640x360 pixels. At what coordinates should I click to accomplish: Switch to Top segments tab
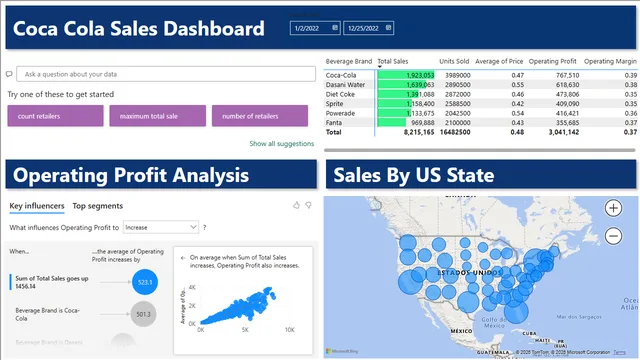click(x=98, y=206)
